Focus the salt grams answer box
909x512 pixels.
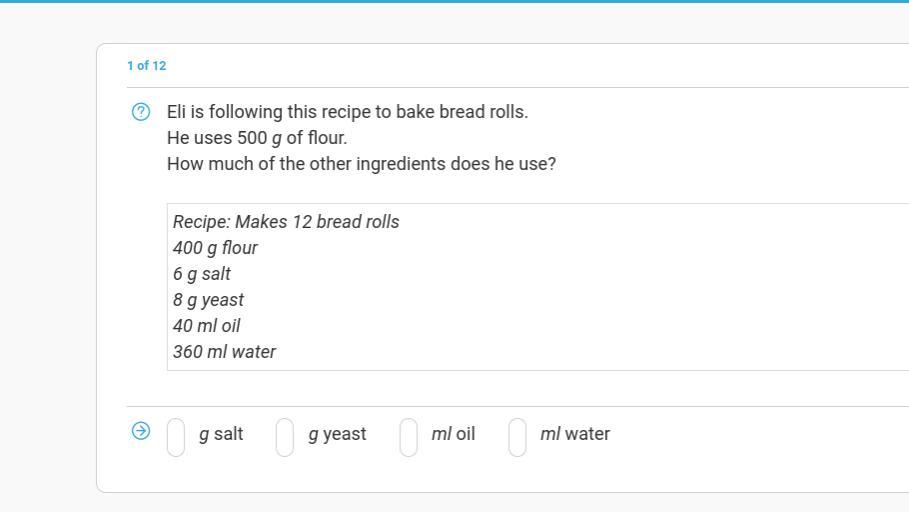pos(176,436)
